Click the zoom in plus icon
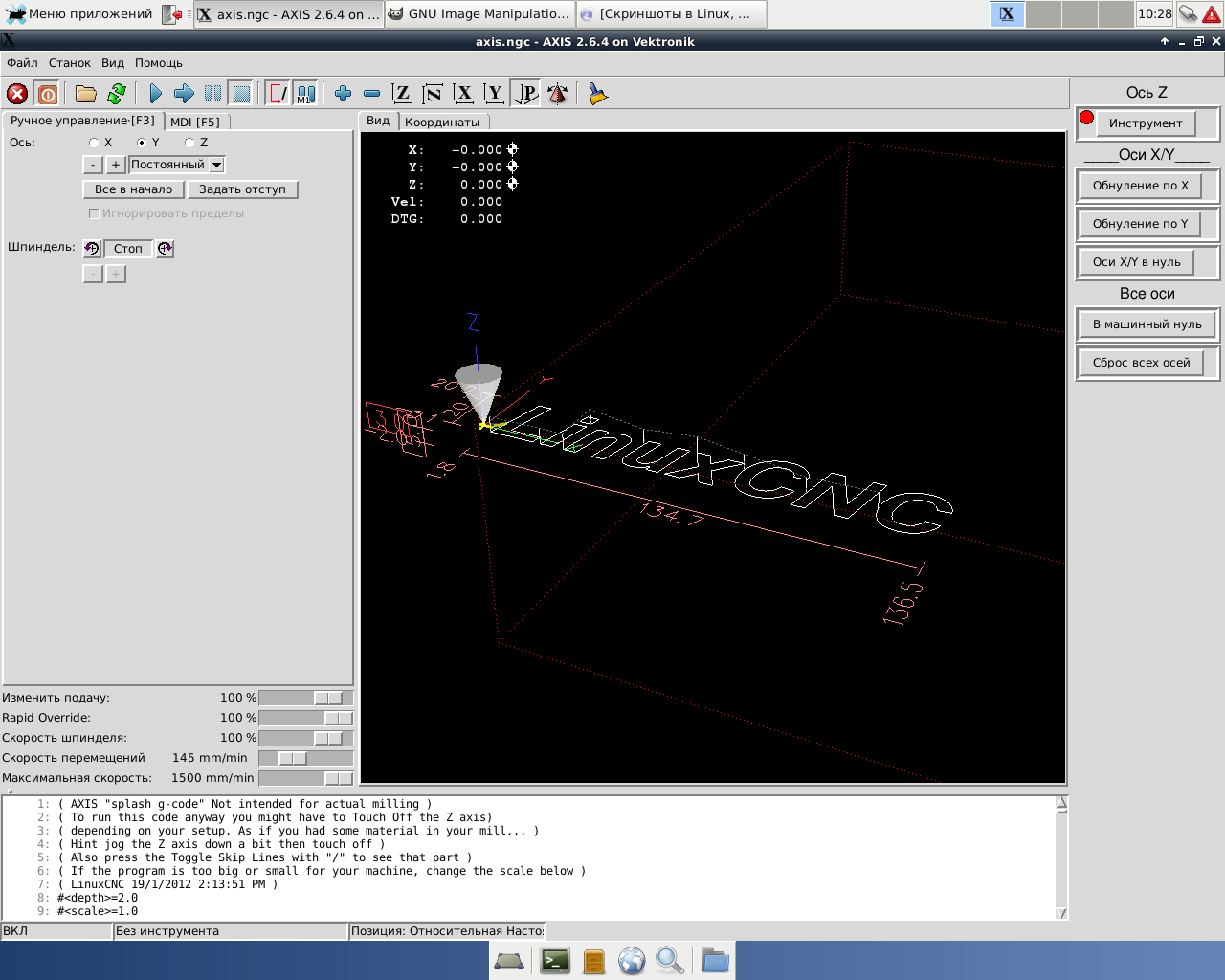 [343, 94]
